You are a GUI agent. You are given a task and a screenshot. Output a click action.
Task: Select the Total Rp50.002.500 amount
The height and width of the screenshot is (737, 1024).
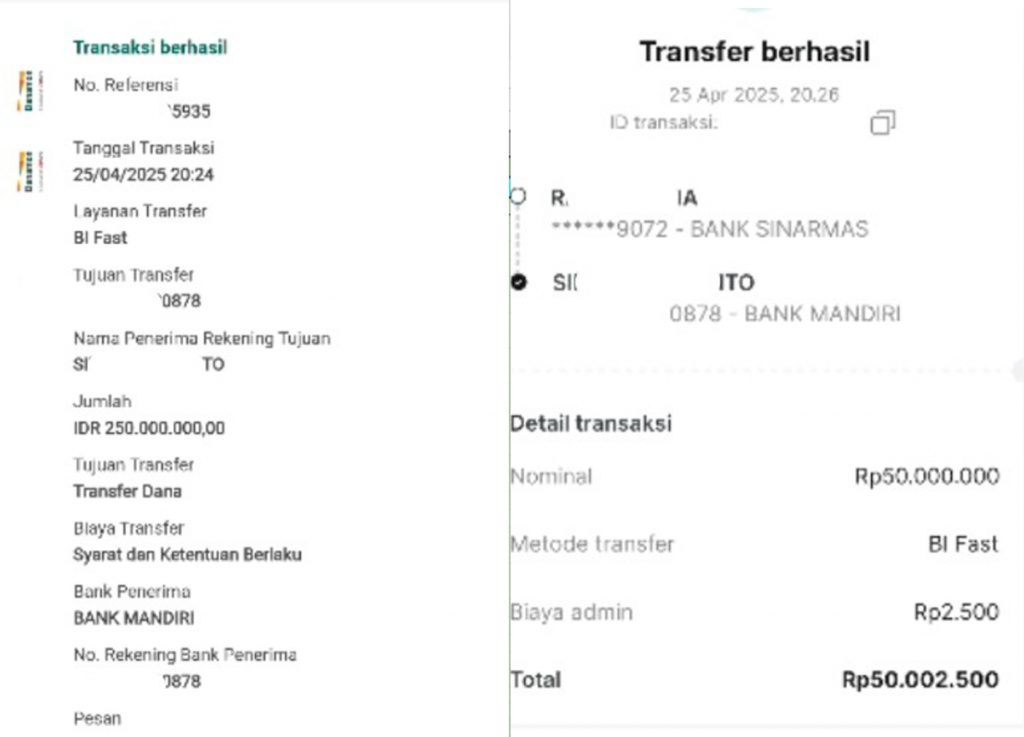[920, 680]
